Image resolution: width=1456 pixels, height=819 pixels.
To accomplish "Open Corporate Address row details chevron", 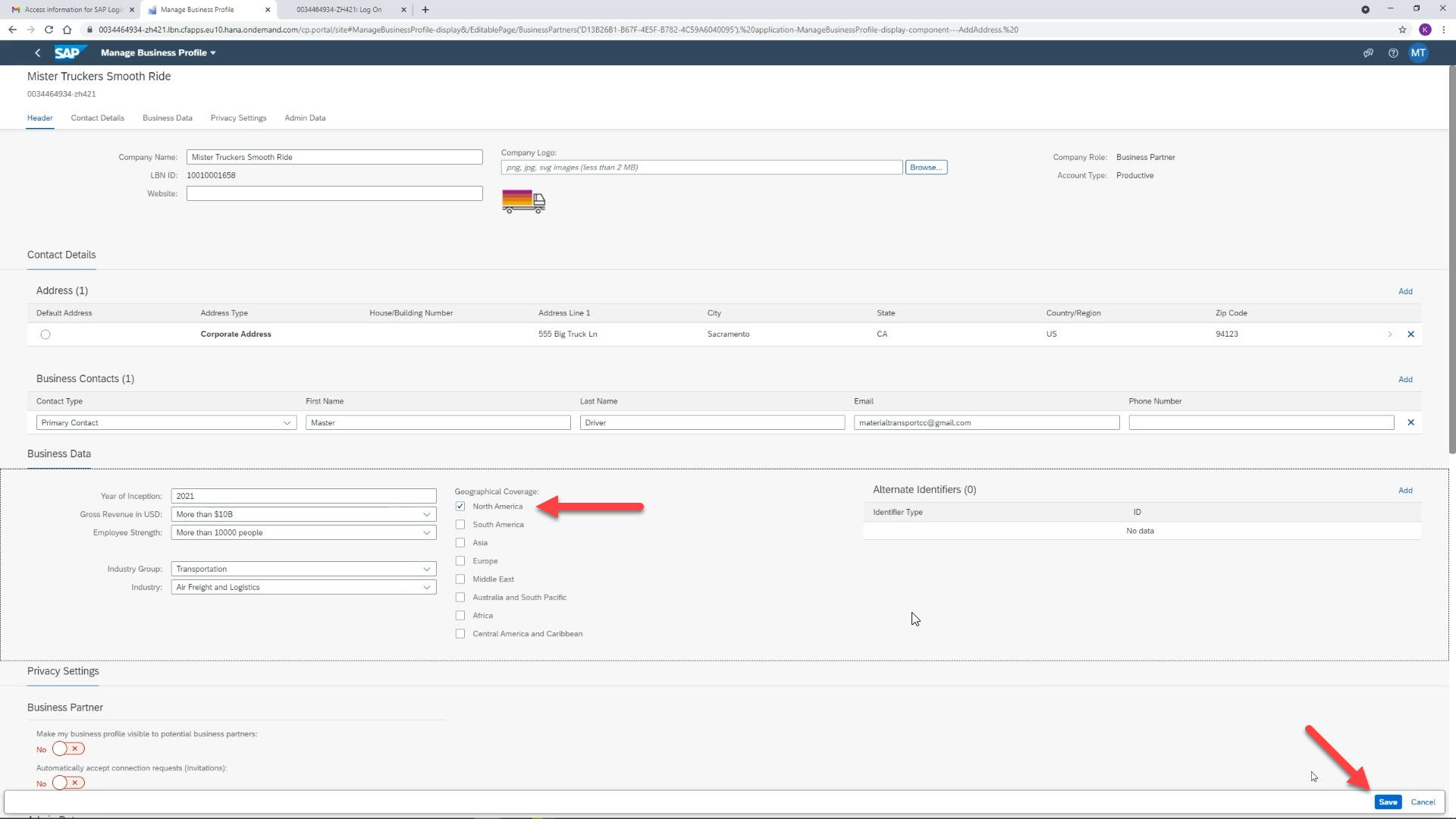I will click(x=1389, y=334).
